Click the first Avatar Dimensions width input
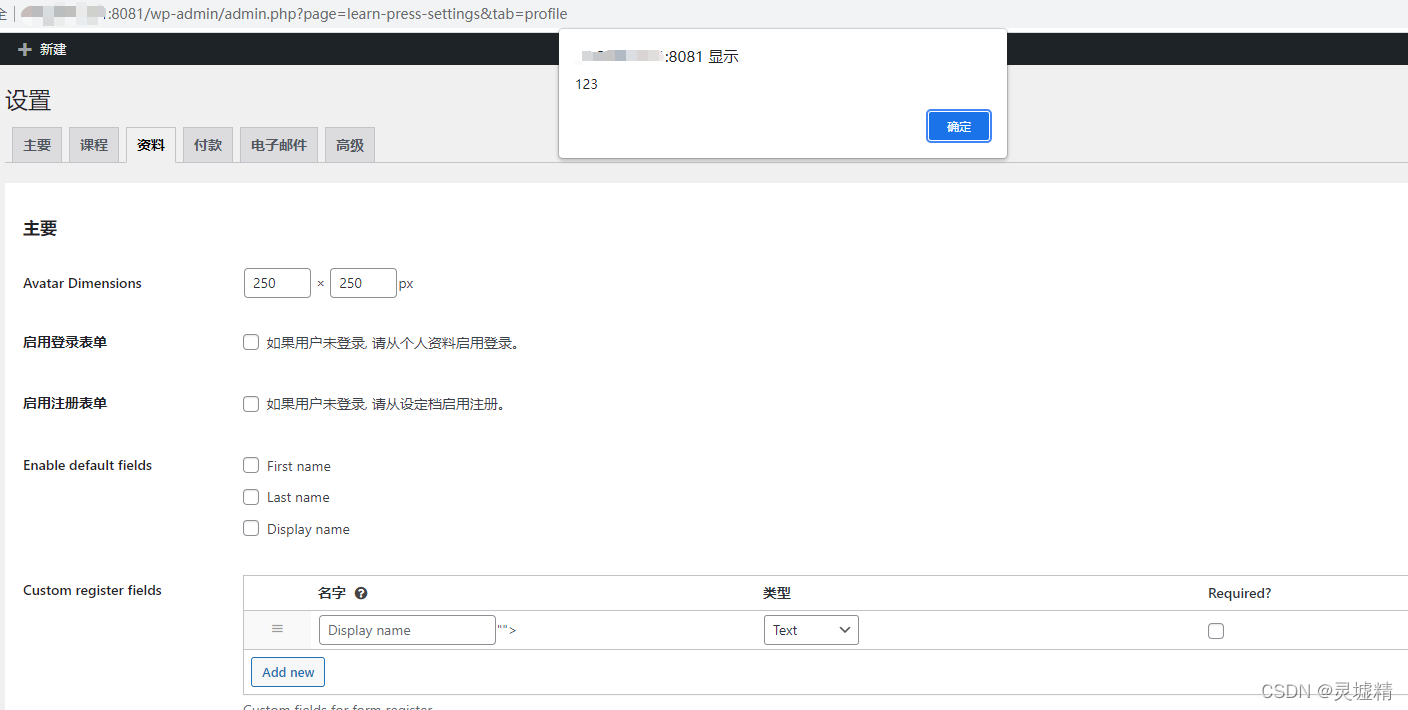 [277, 283]
